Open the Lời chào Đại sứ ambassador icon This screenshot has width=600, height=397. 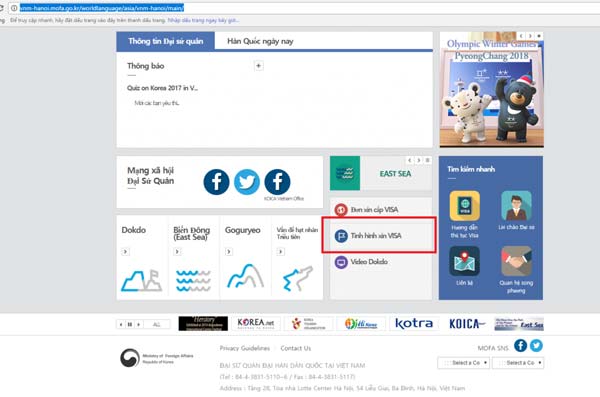point(516,206)
